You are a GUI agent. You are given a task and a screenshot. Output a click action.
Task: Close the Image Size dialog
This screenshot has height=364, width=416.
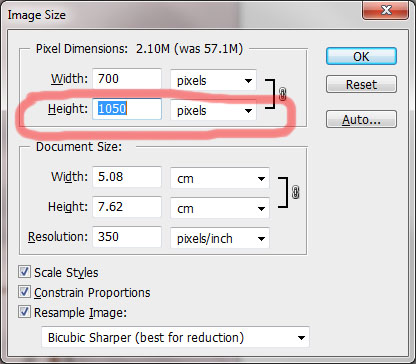pyautogui.click(x=385, y=10)
